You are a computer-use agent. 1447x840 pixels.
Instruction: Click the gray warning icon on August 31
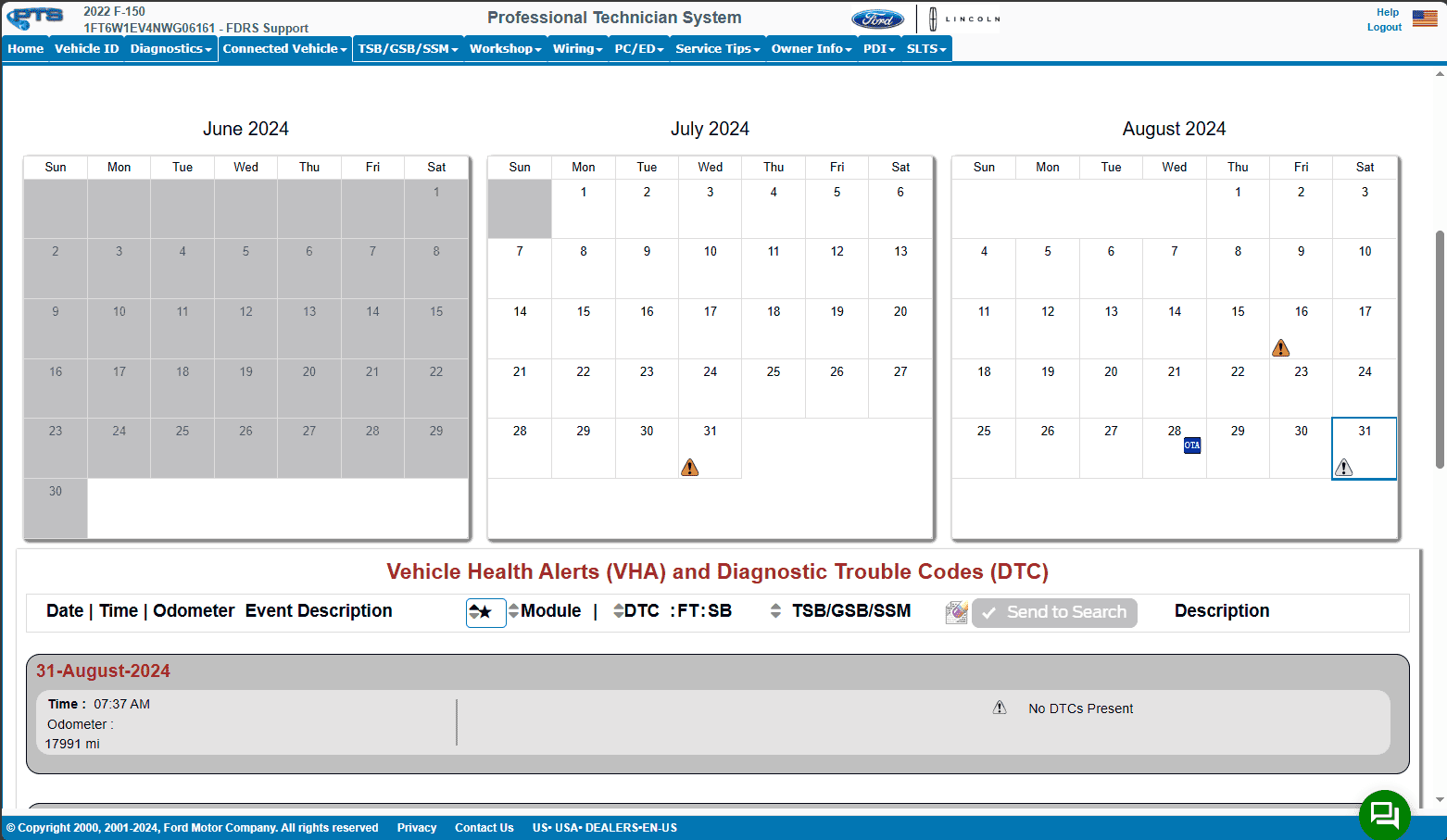click(x=1343, y=468)
